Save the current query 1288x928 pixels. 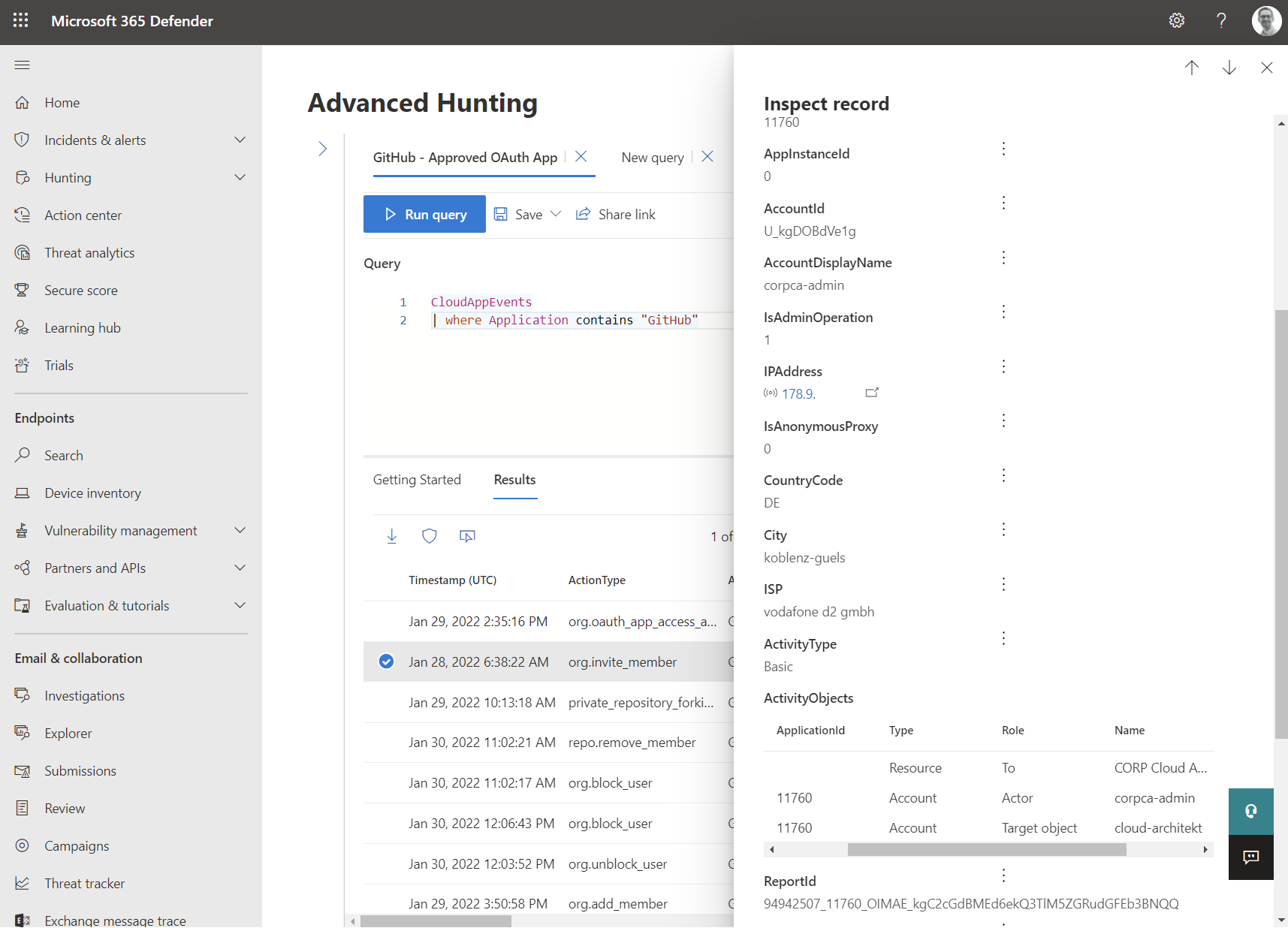click(518, 215)
